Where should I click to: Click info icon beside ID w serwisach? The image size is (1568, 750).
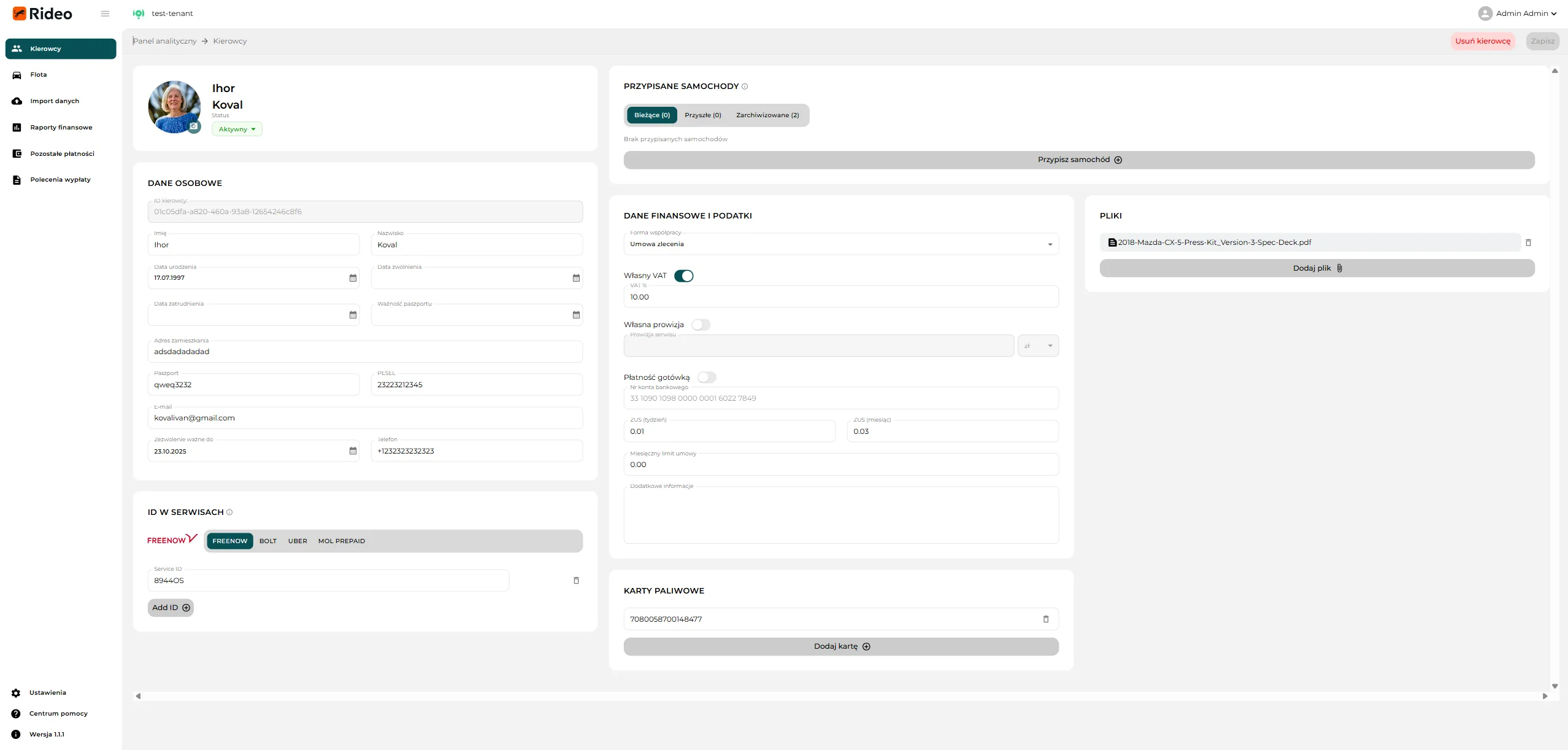[x=229, y=512]
